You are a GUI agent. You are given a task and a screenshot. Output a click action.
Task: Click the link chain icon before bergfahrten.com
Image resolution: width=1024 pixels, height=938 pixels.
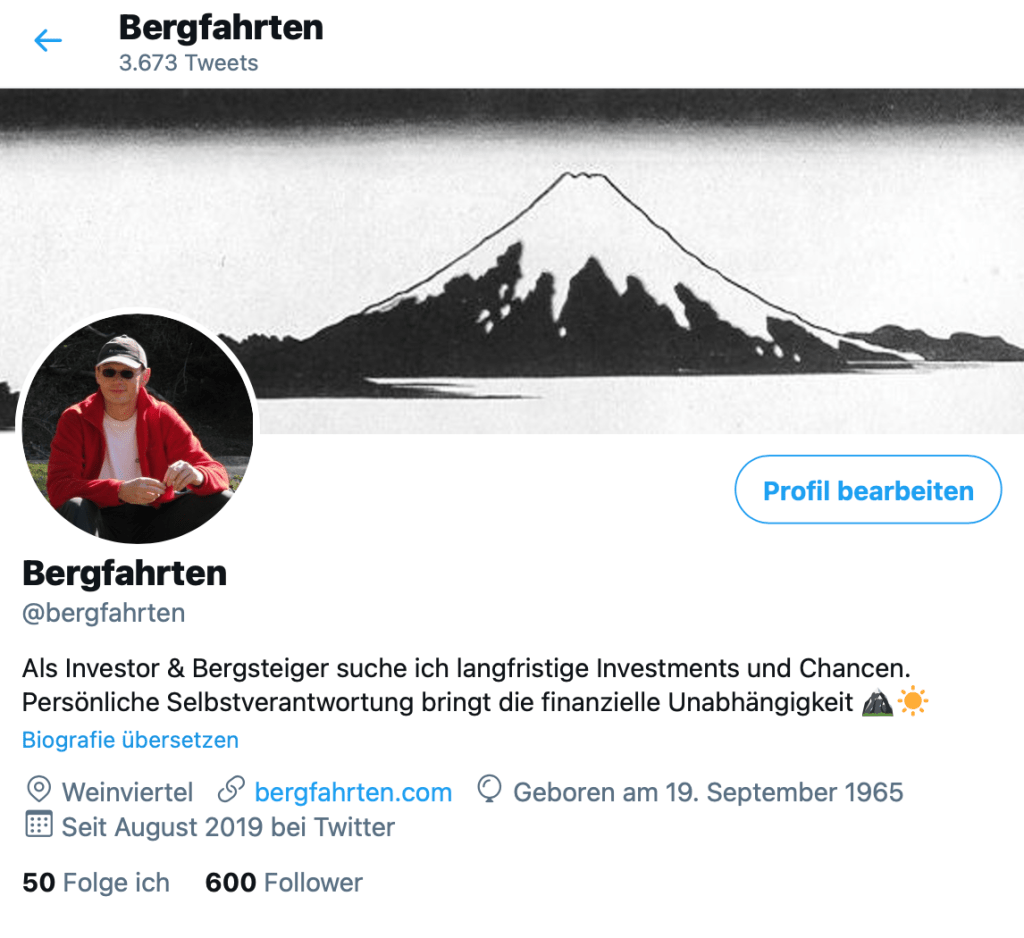point(231,790)
